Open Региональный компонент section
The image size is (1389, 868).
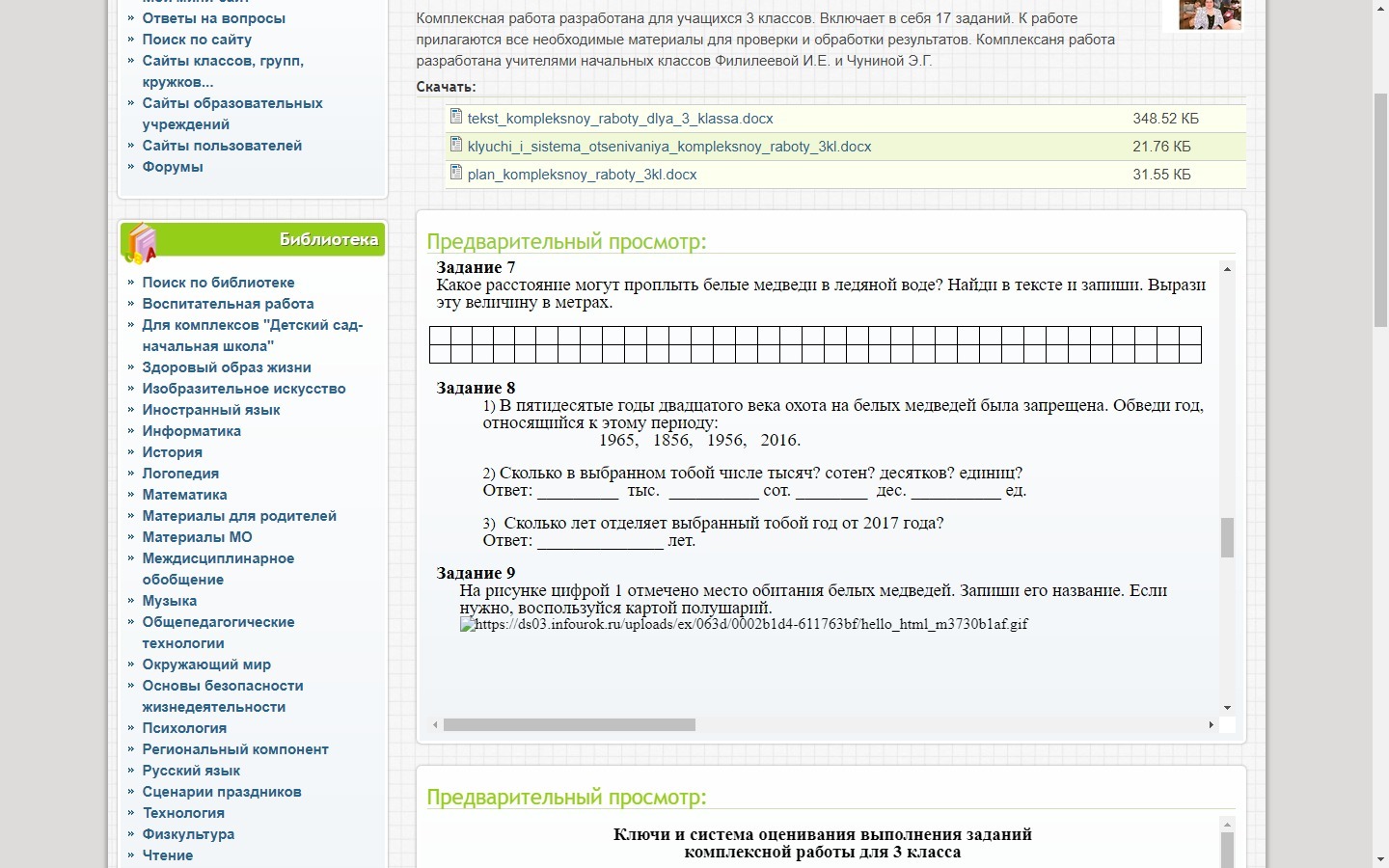(x=235, y=749)
